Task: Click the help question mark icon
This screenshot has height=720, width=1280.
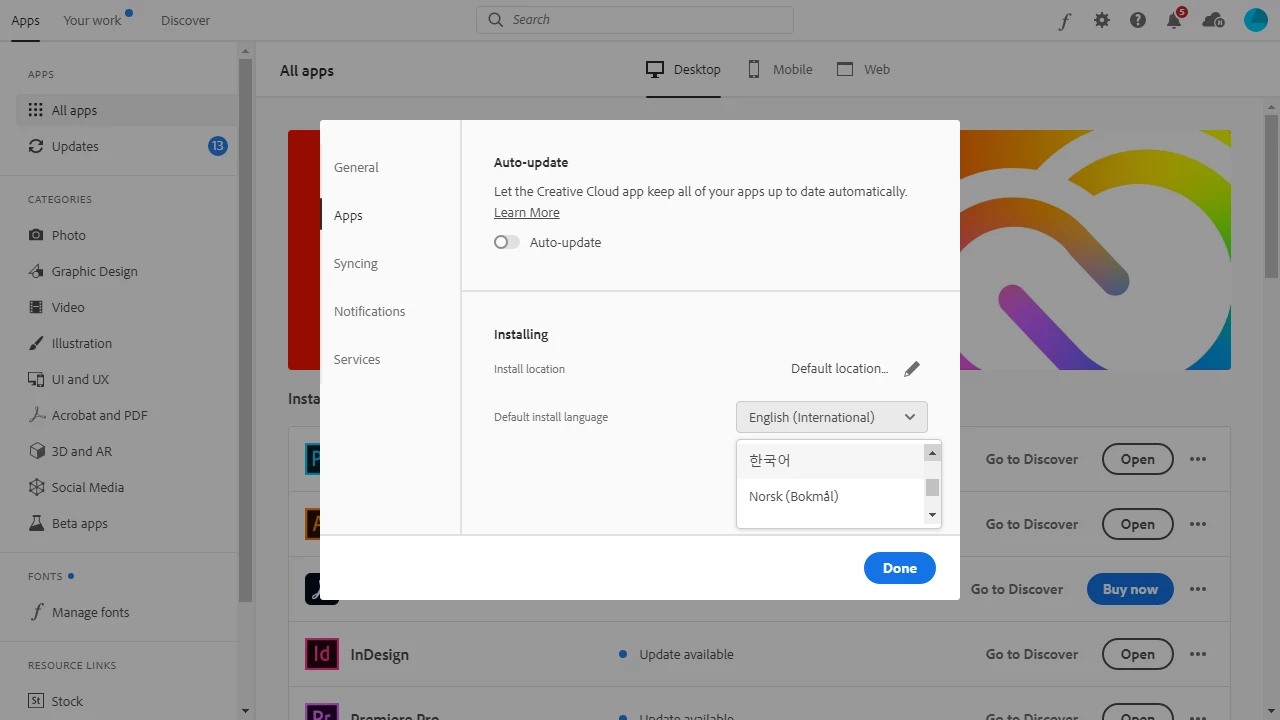Action: click(1138, 20)
